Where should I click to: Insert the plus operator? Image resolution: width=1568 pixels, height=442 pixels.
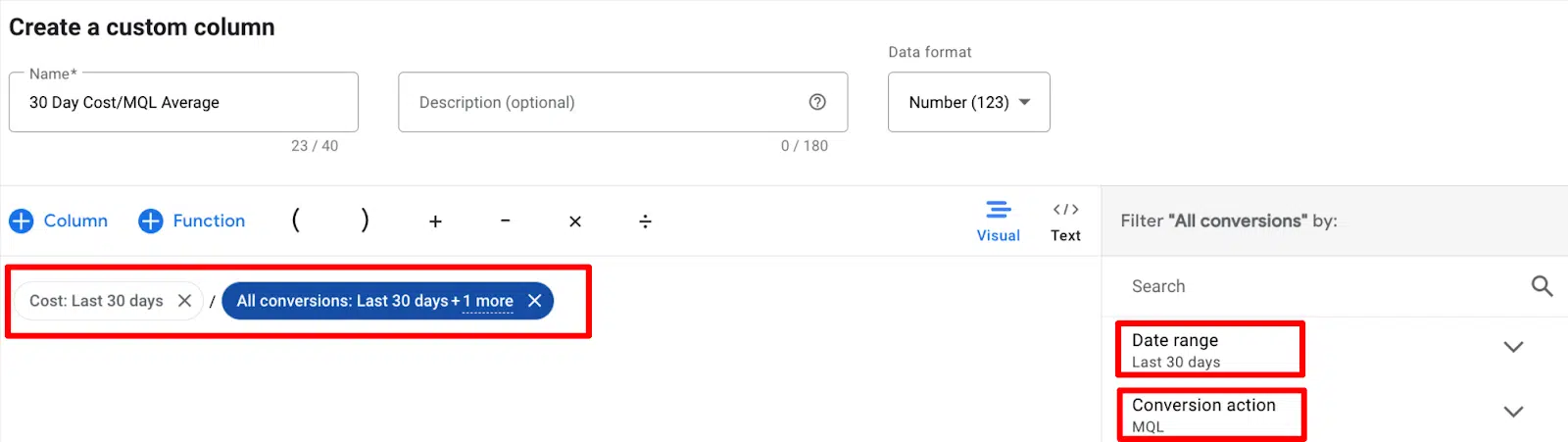click(x=435, y=221)
